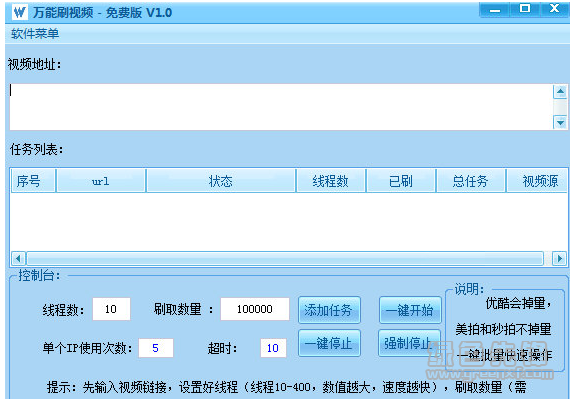
Task: Click the 添加任务 button
Action: tap(329, 310)
